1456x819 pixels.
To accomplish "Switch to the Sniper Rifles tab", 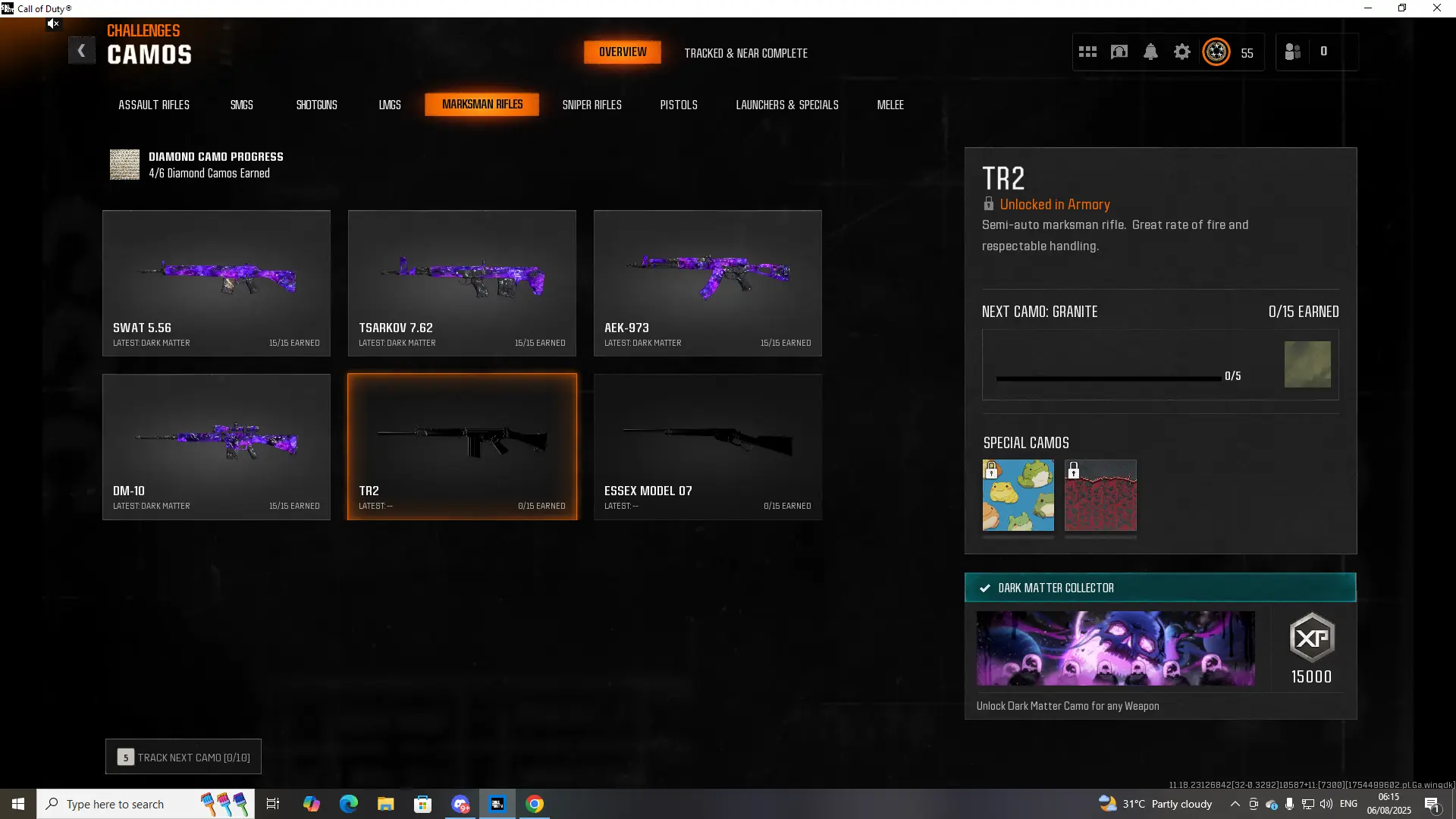I will tap(591, 105).
